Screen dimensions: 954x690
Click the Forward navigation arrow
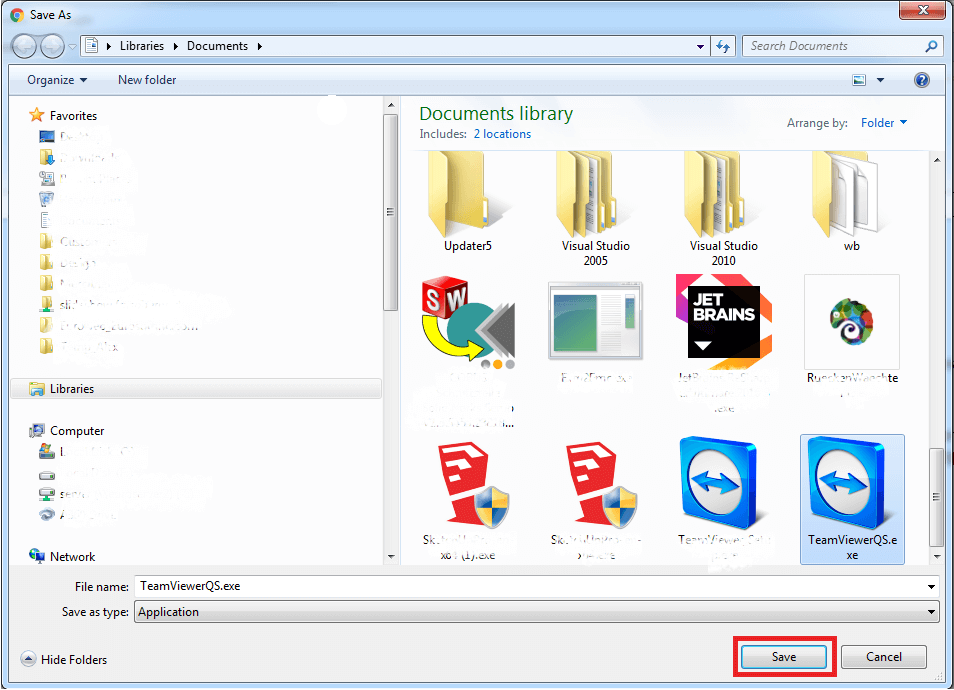[52, 46]
